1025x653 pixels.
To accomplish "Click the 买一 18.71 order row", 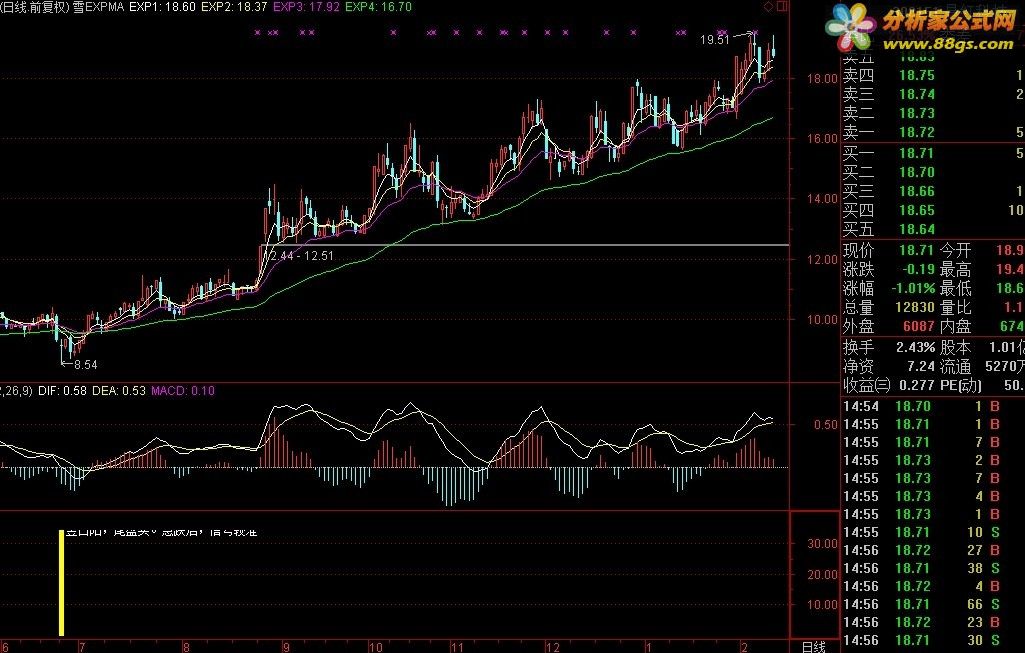I will click(x=933, y=154).
